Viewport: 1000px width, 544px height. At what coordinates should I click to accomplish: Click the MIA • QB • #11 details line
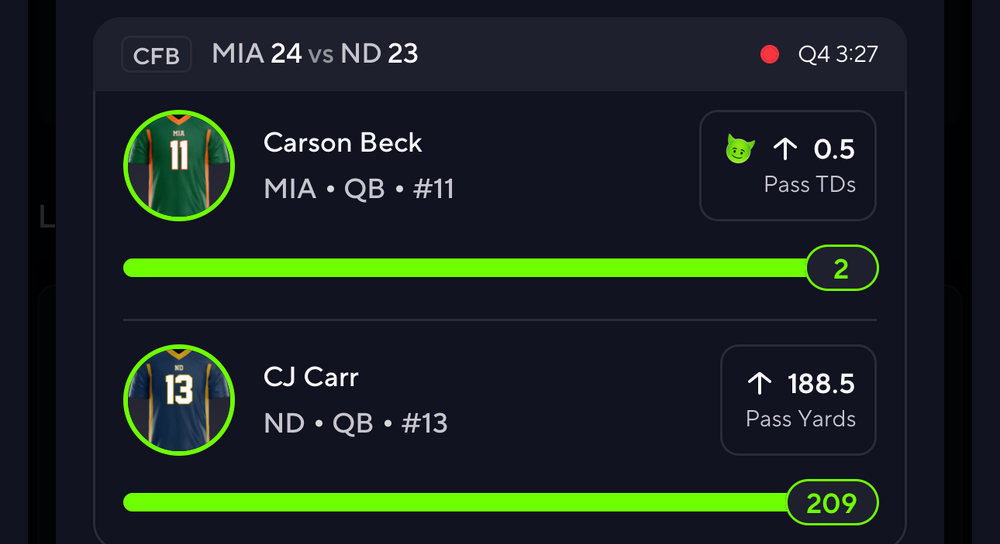[x=359, y=188]
